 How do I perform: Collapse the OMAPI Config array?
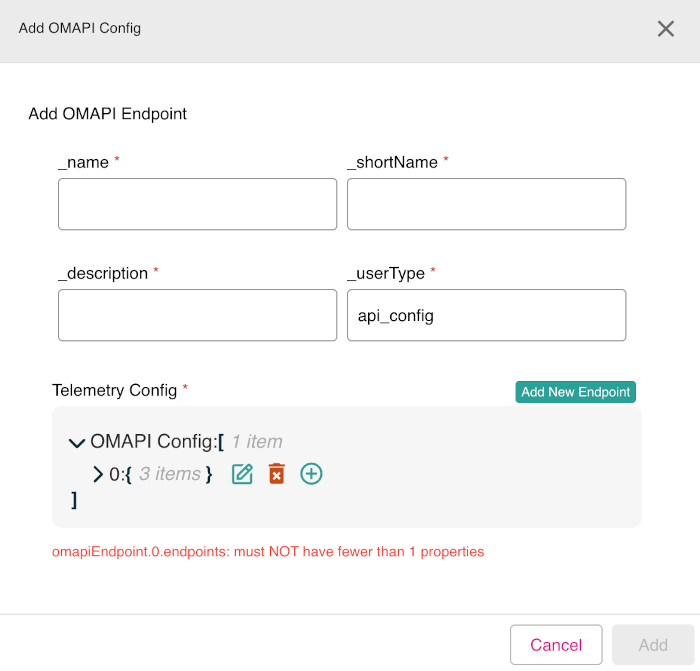coord(77,443)
